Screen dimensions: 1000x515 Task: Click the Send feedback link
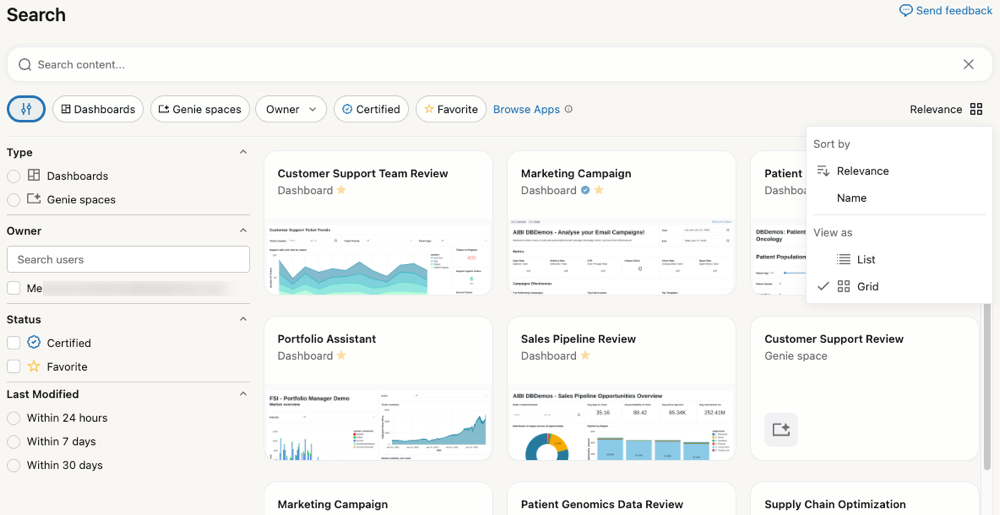945,10
